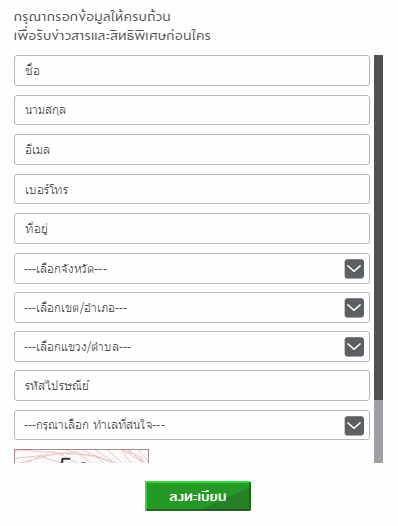This screenshot has height=526, width=398.
Task: Focus the ชื่อ first name field
Action: click(x=192, y=70)
